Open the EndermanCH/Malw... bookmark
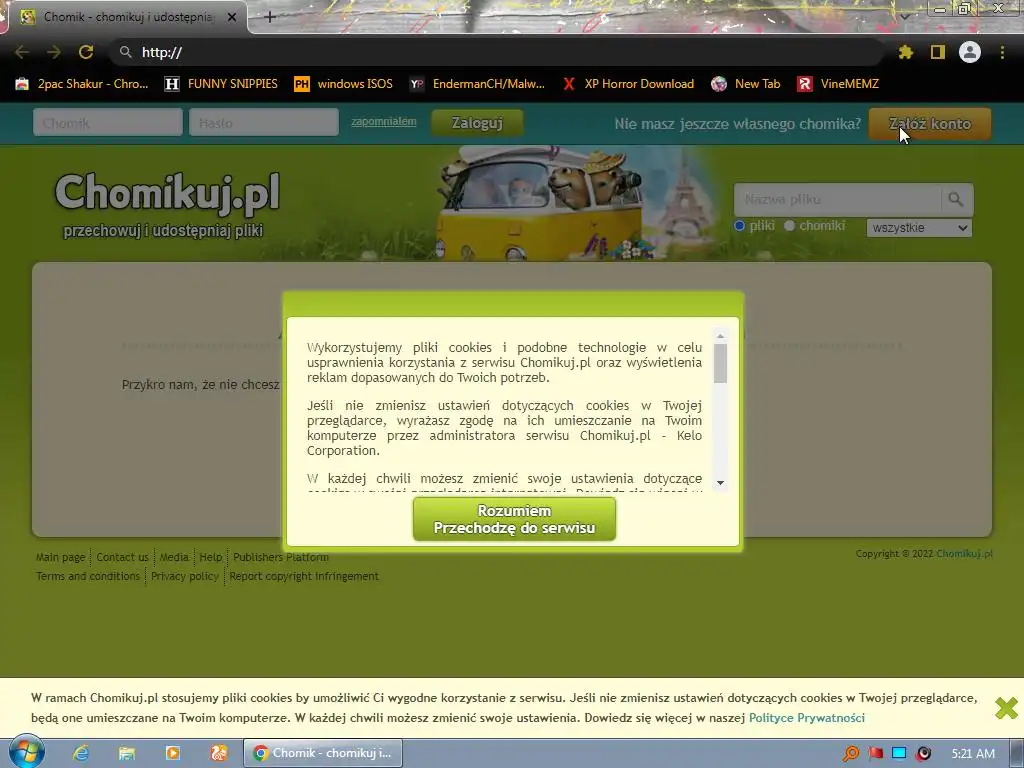This screenshot has width=1024, height=768. pyautogui.click(x=477, y=84)
